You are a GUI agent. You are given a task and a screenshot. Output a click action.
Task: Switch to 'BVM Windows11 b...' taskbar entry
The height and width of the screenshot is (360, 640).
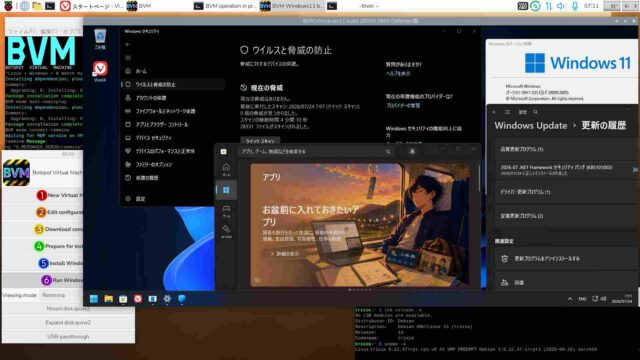click(292, 6)
